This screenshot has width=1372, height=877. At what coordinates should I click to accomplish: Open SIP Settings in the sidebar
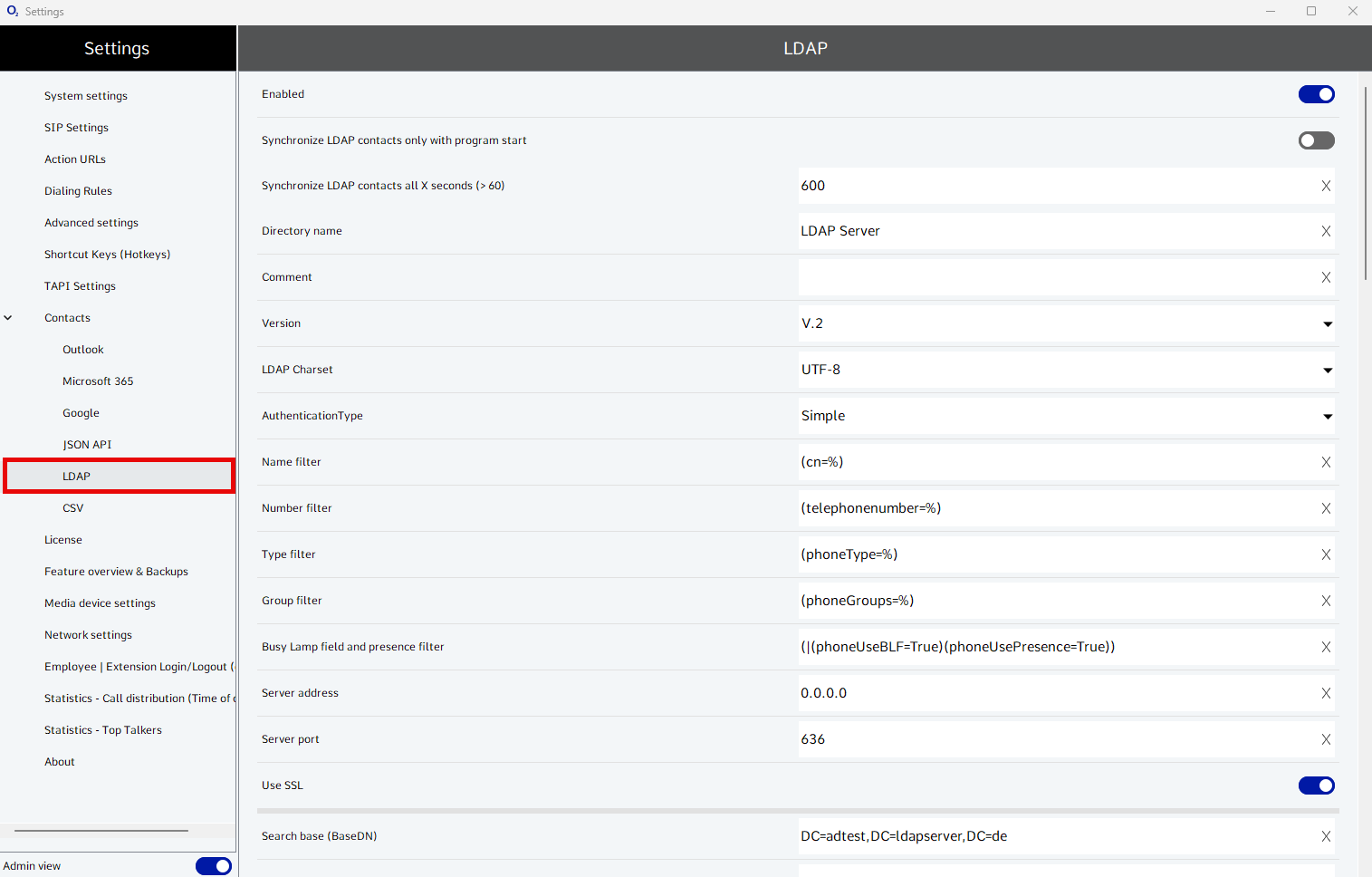76,128
